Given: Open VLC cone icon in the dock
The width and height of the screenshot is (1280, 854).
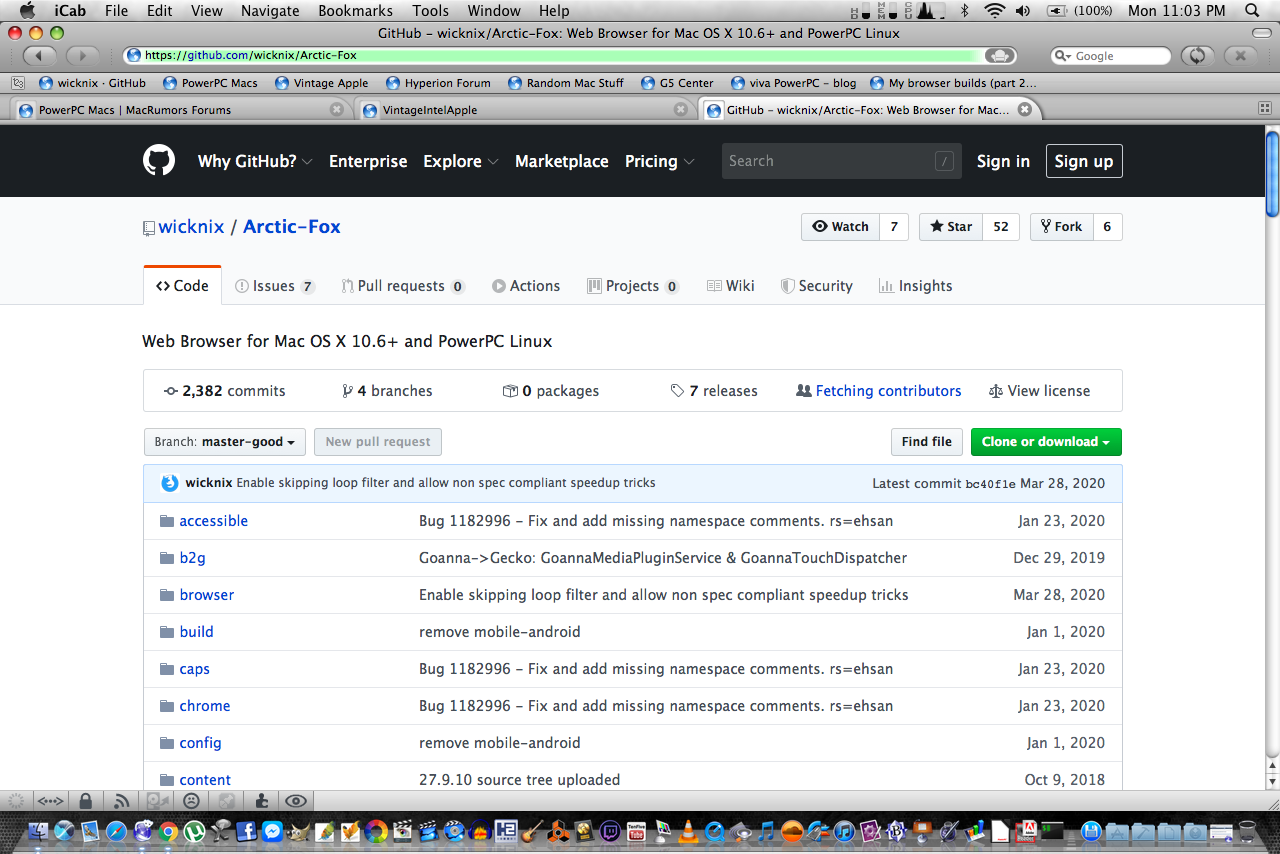Looking at the screenshot, I should click(x=688, y=831).
